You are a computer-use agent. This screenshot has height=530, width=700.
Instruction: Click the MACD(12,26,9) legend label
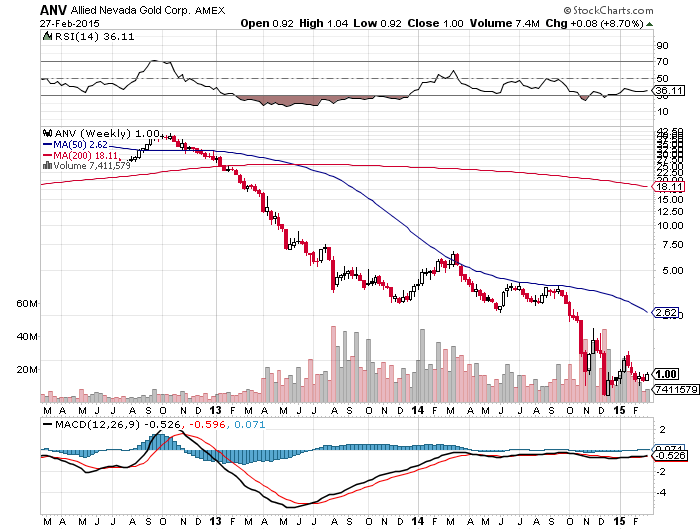[97, 424]
